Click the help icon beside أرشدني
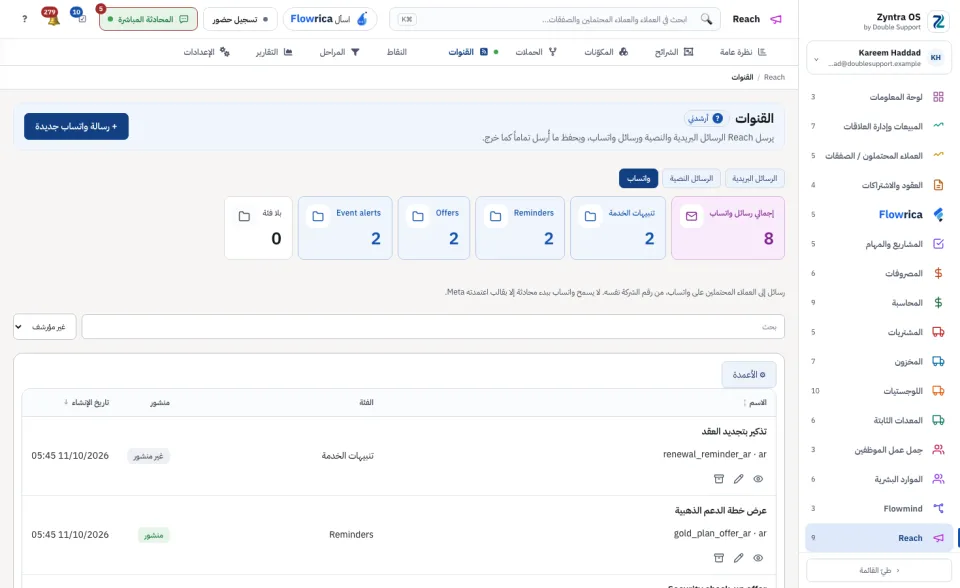 pyautogui.click(x=718, y=118)
